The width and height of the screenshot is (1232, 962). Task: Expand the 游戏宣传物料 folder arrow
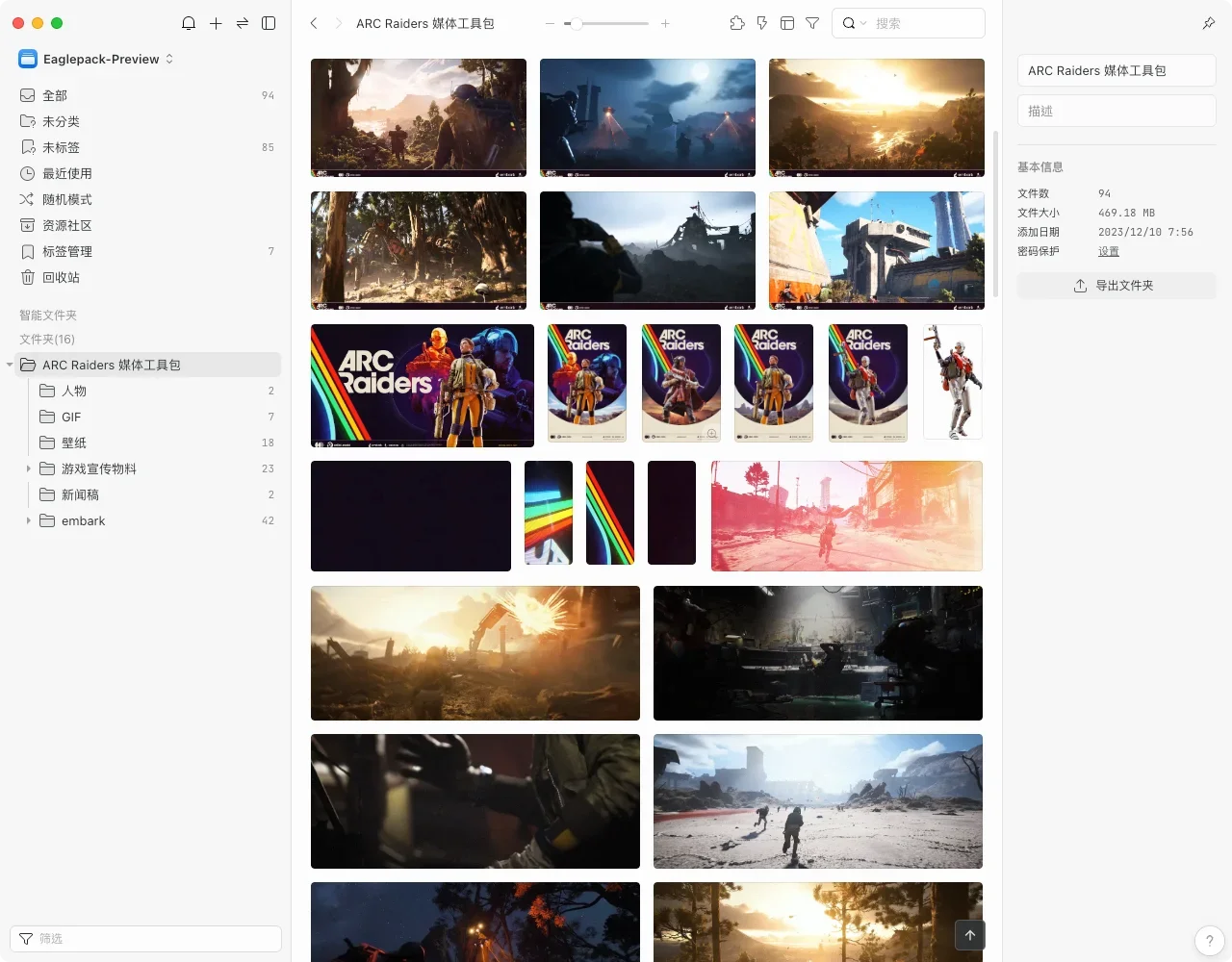pyautogui.click(x=28, y=468)
